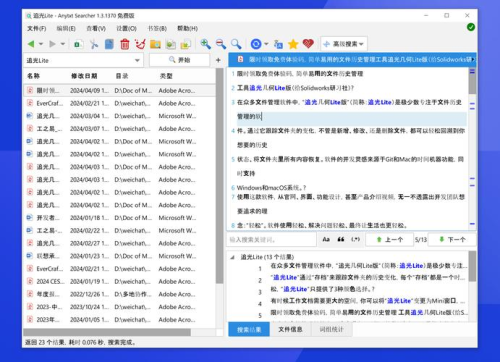This screenshot has height=362, width=500.
Task: Switch to the 搜索结果 tab
Action: point(249,329)
